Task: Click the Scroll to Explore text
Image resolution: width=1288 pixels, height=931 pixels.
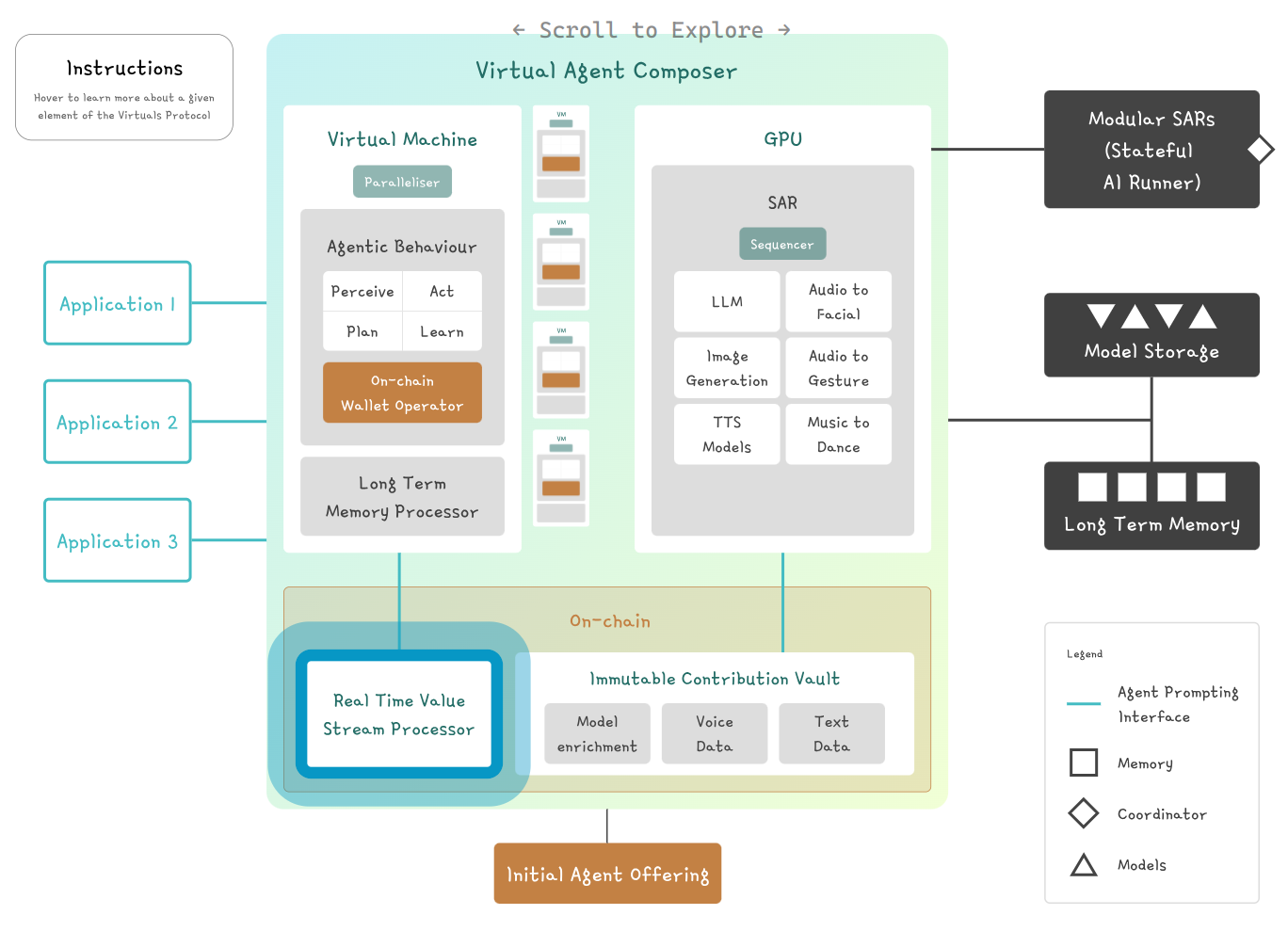Action: click(x=652, y=30)
